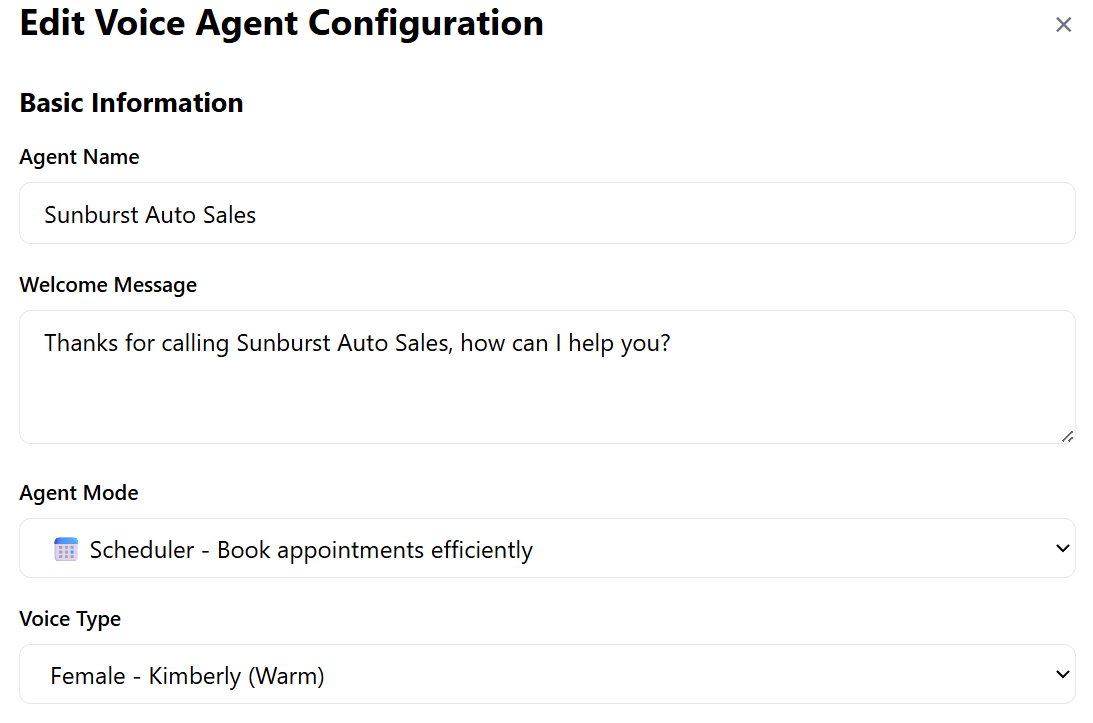Click the Voice Type dropdown chevron arrow
The image size is (1093, 723).
coord(1062,675)
